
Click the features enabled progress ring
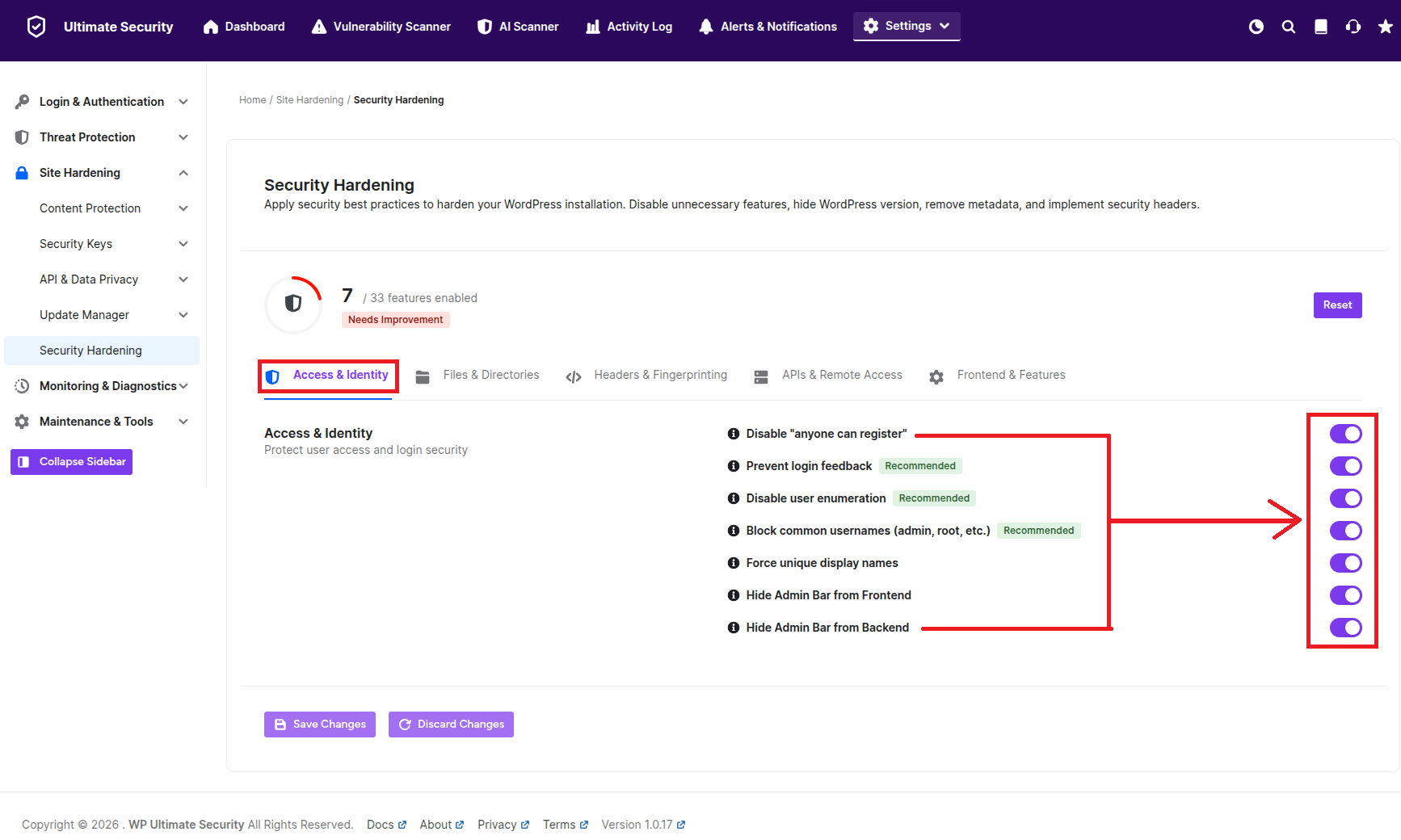(x=293, y=304)
